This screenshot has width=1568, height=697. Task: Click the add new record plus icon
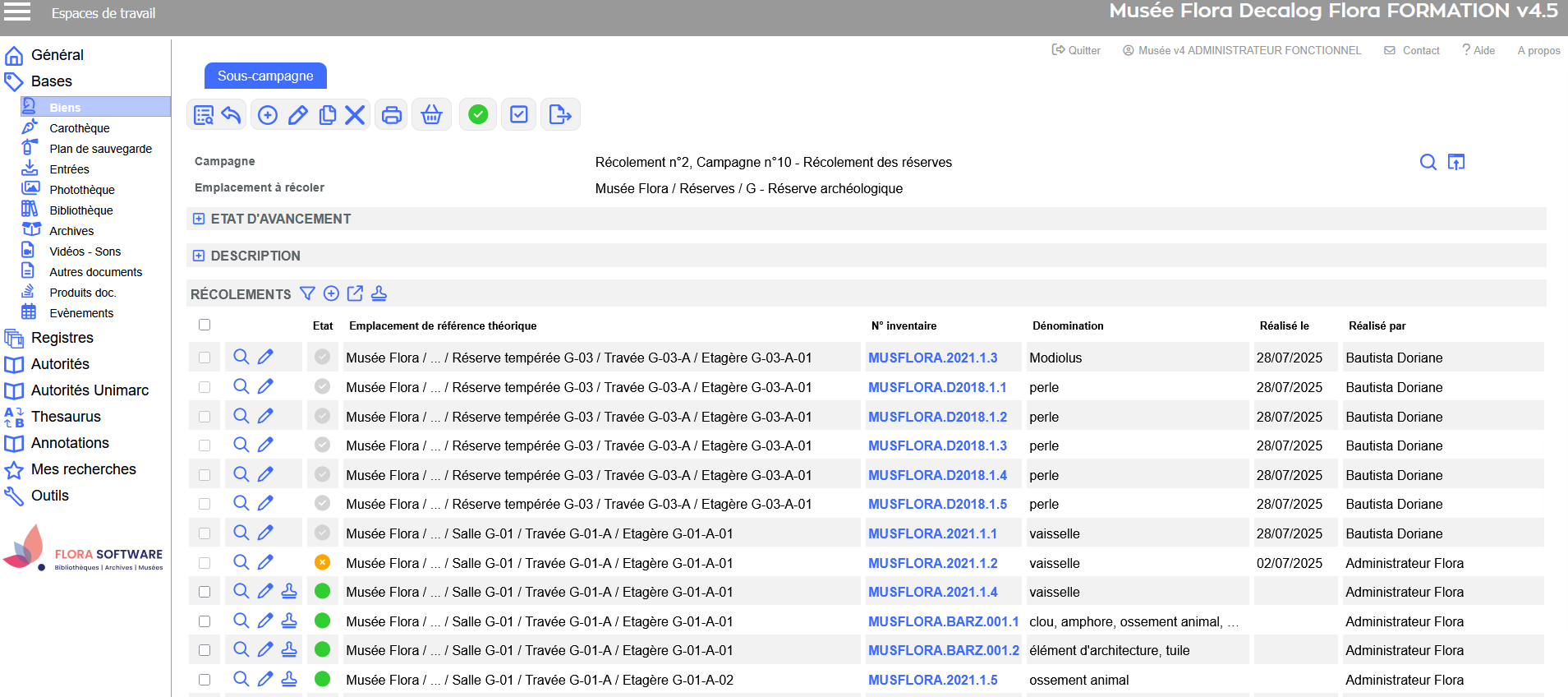(x=268, y=115)
